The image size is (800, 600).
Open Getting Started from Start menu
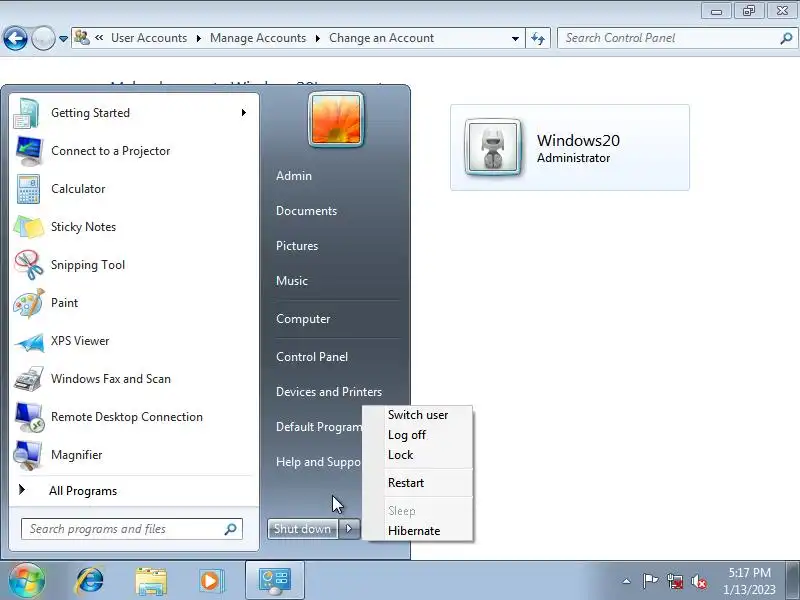coord(134,113)
